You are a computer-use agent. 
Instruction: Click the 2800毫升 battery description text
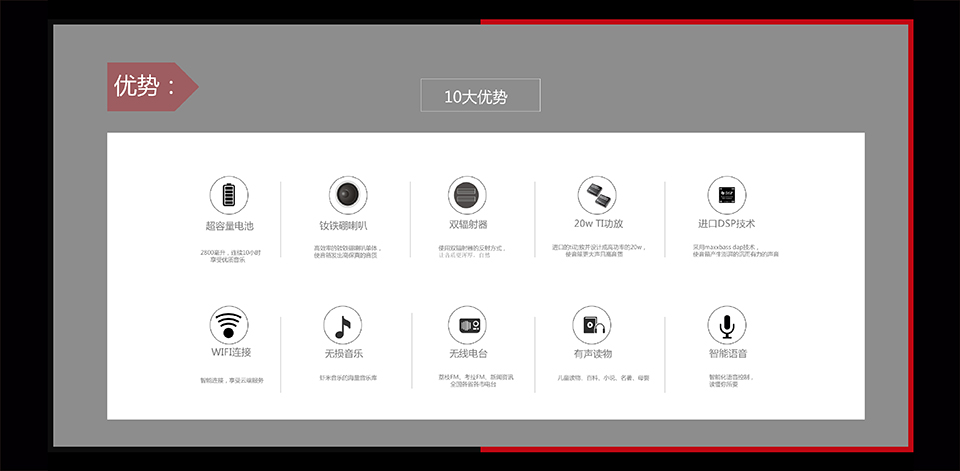coord(231,256)
